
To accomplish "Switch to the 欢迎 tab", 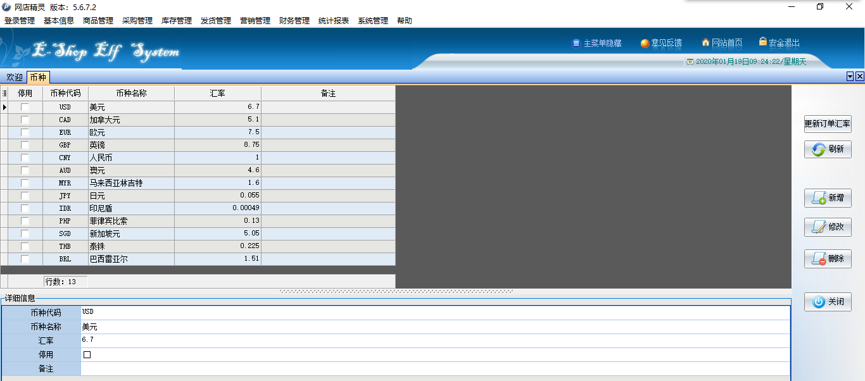I will (14, 77).
